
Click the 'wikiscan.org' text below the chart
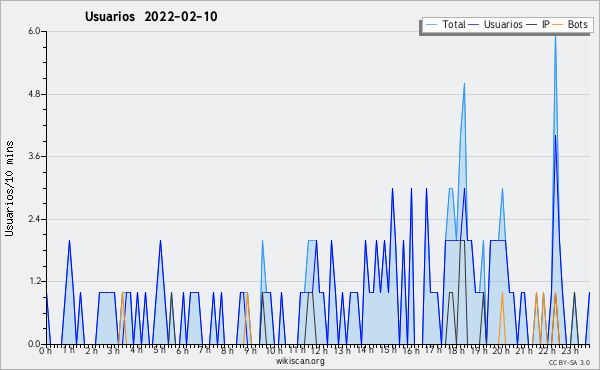pos(300,361)
